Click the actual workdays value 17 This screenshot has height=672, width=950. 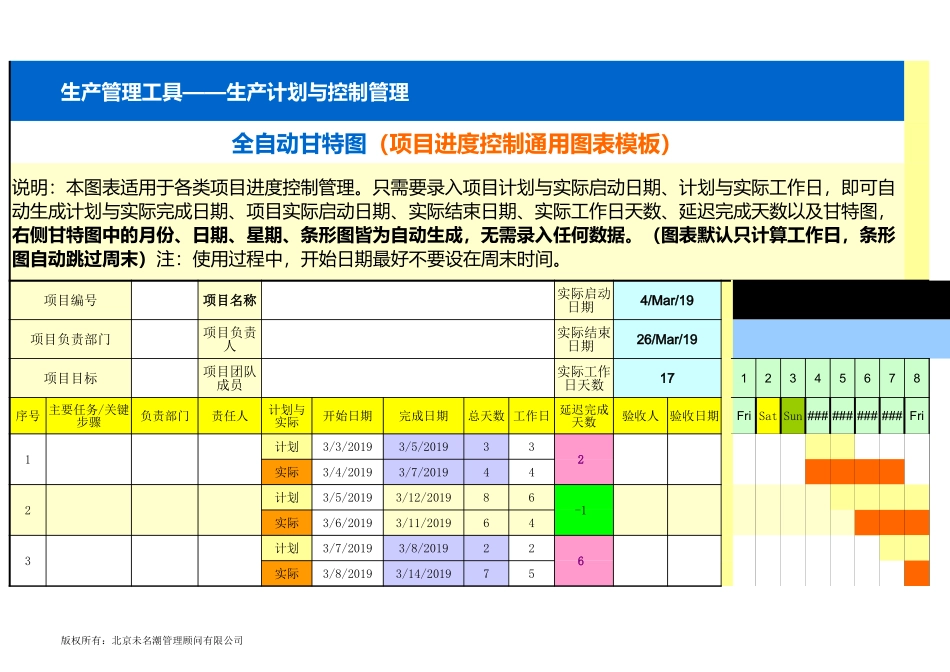click(x=667, y=378)
